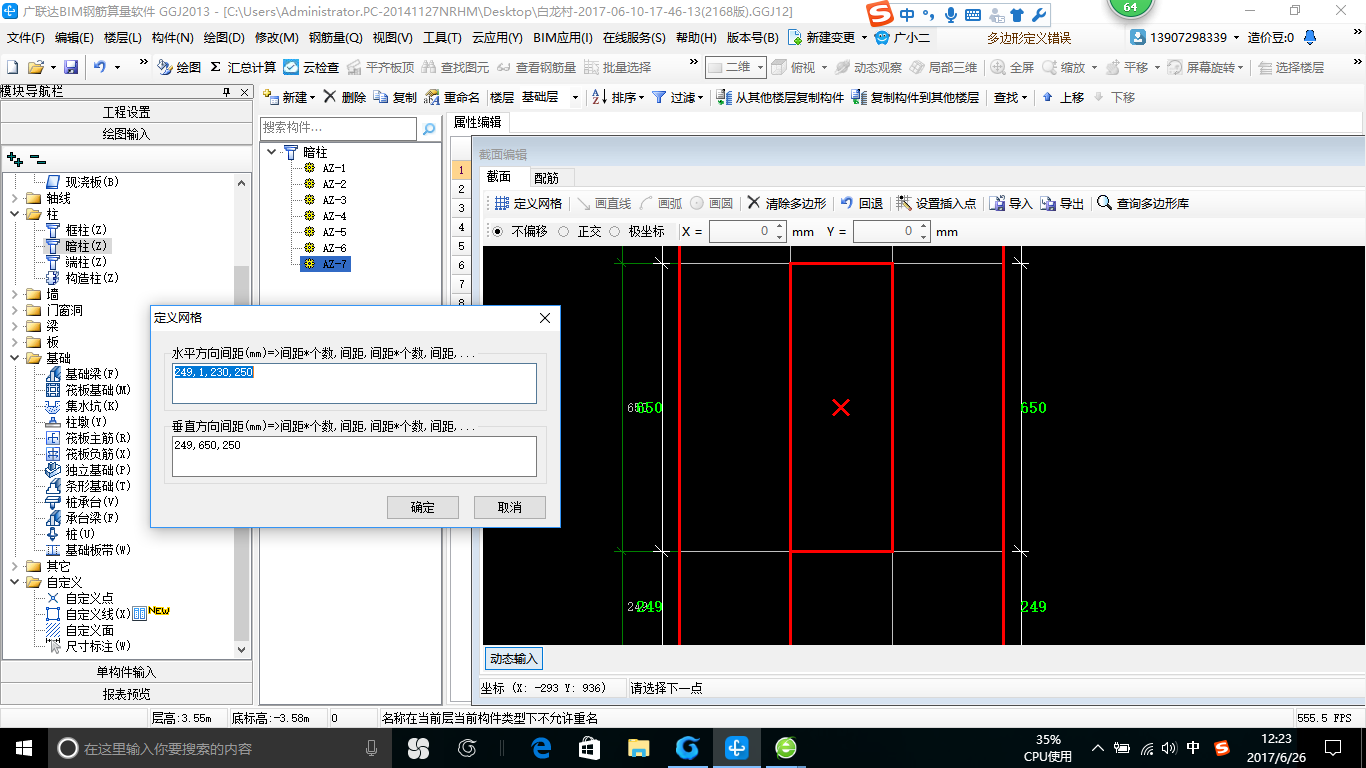Screen dimensions: 1366x768
Task: Open the 单构件输入 panel button
Action: tap(127, 672)
